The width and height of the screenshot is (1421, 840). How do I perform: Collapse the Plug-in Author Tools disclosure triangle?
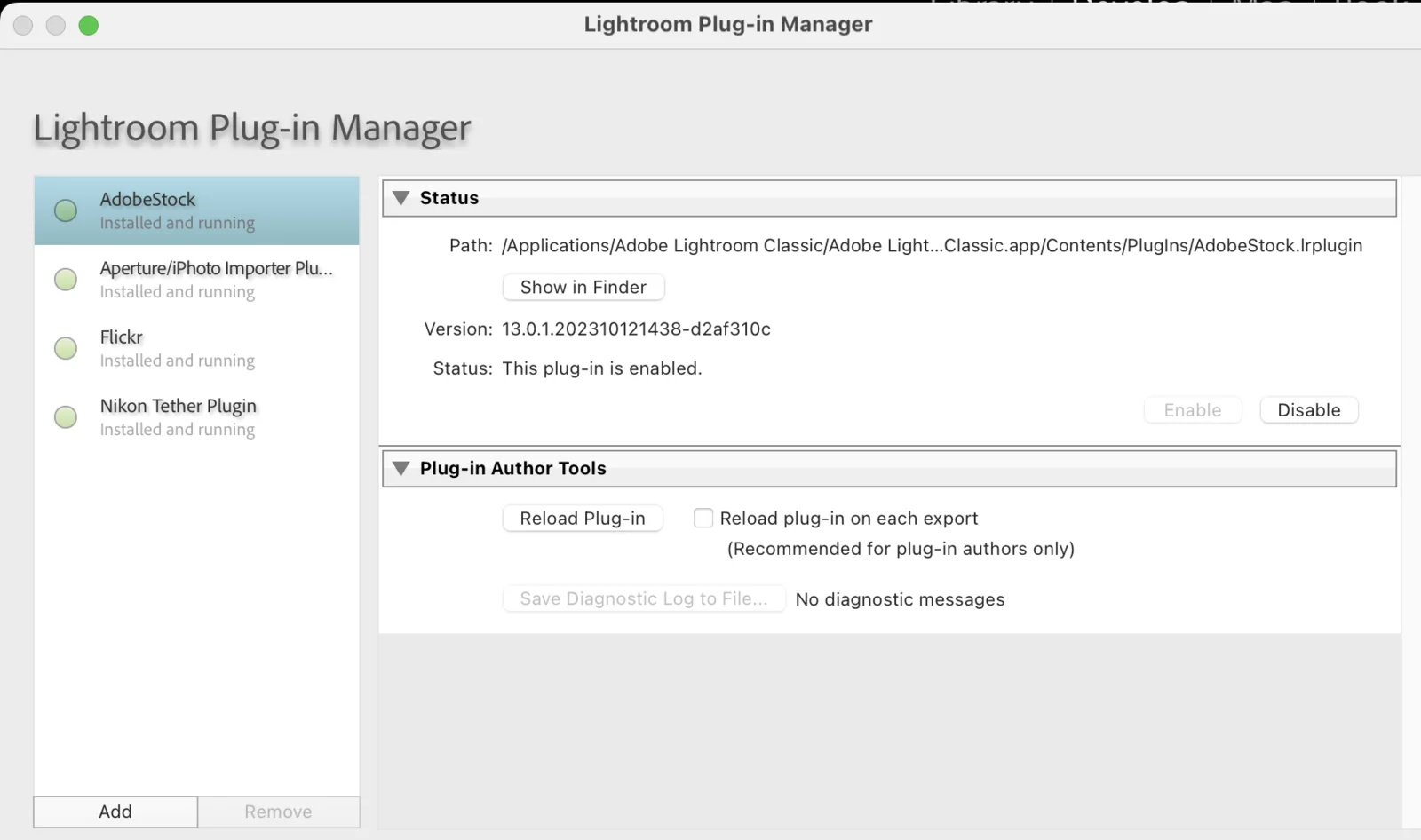[x=401, y=468]
